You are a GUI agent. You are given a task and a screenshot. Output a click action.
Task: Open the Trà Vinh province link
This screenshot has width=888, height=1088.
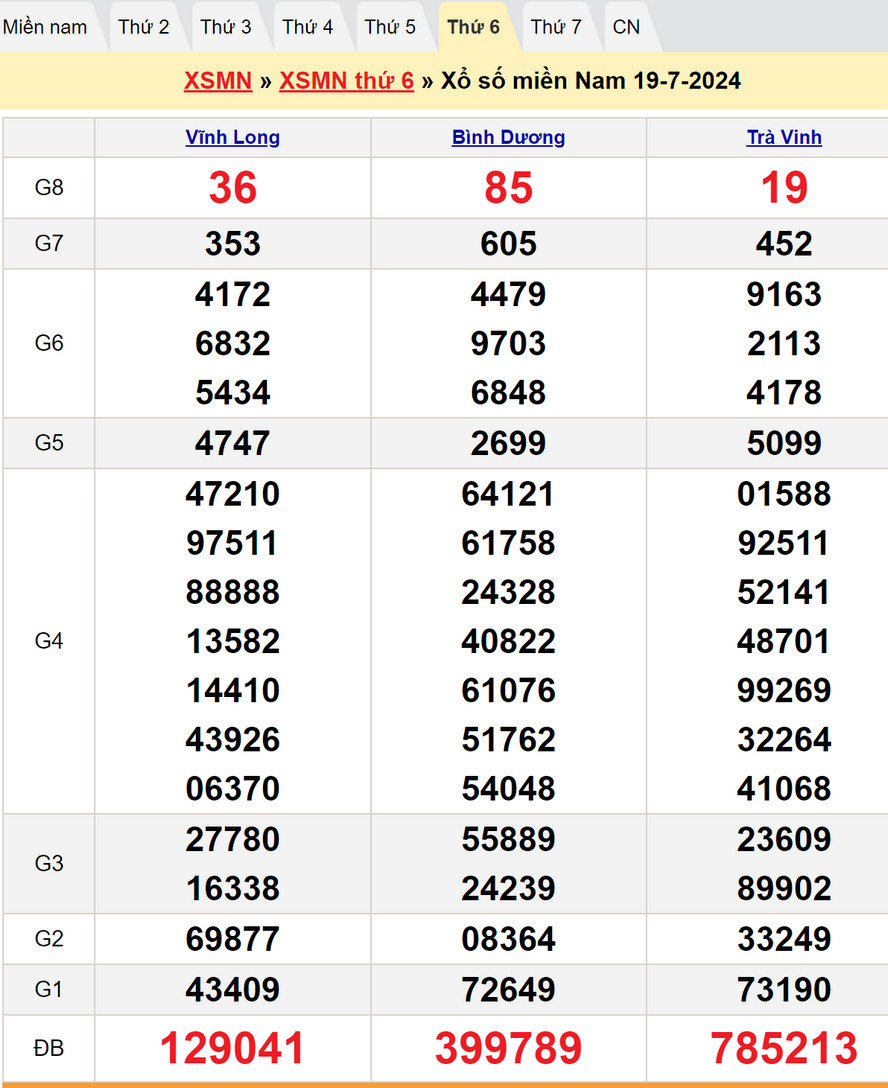point(784,138)
